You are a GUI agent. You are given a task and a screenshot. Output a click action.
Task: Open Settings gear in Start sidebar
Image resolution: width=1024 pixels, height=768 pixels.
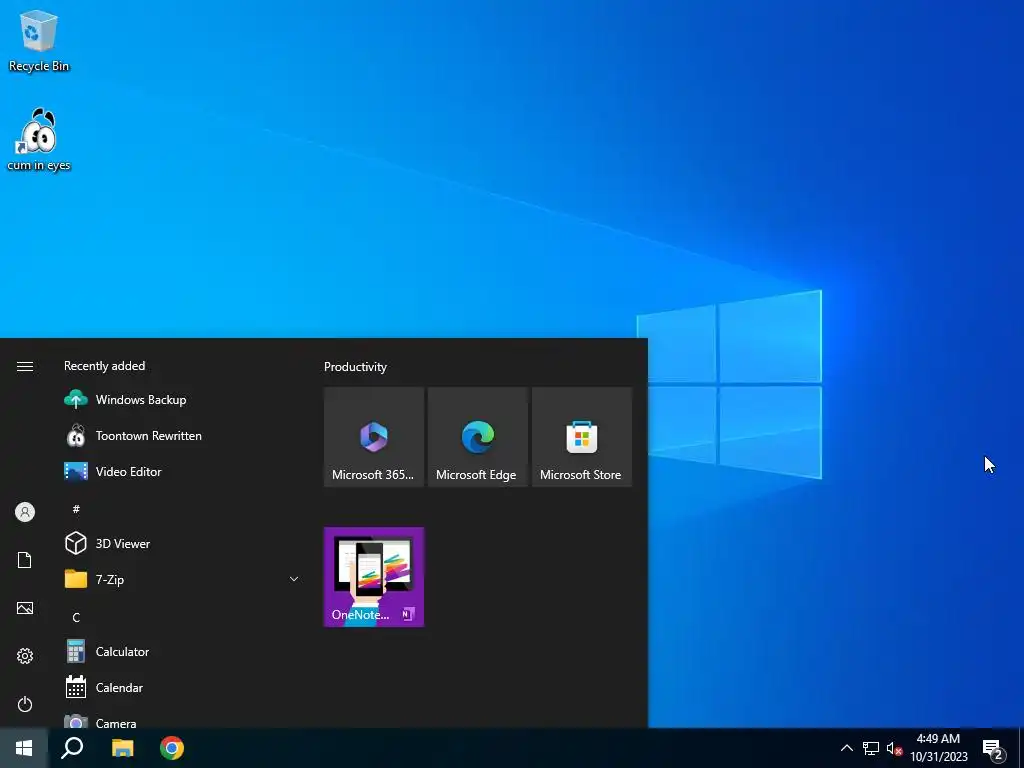pos(25,656)
